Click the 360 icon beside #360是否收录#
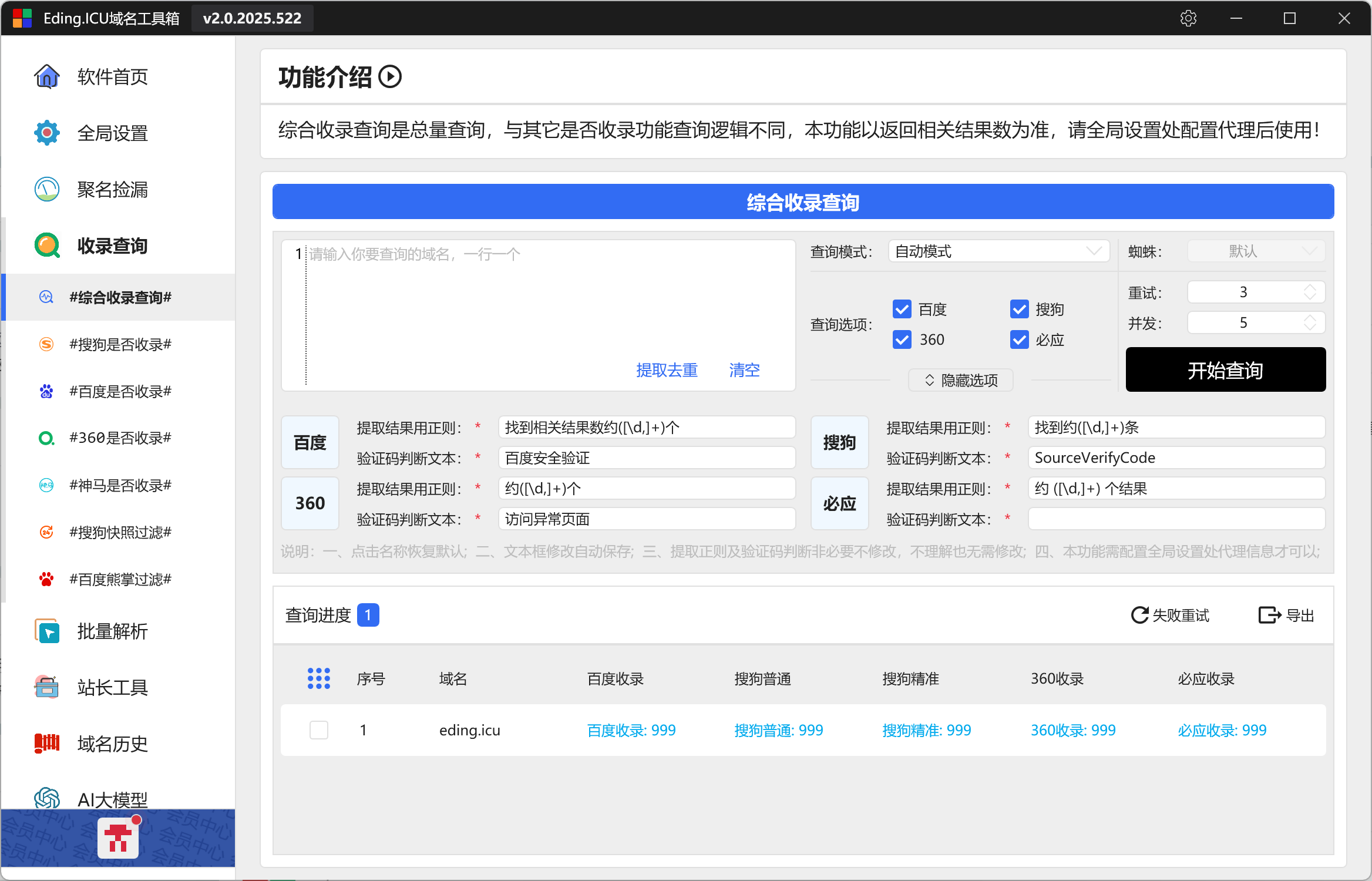 [x=46, y=438]
